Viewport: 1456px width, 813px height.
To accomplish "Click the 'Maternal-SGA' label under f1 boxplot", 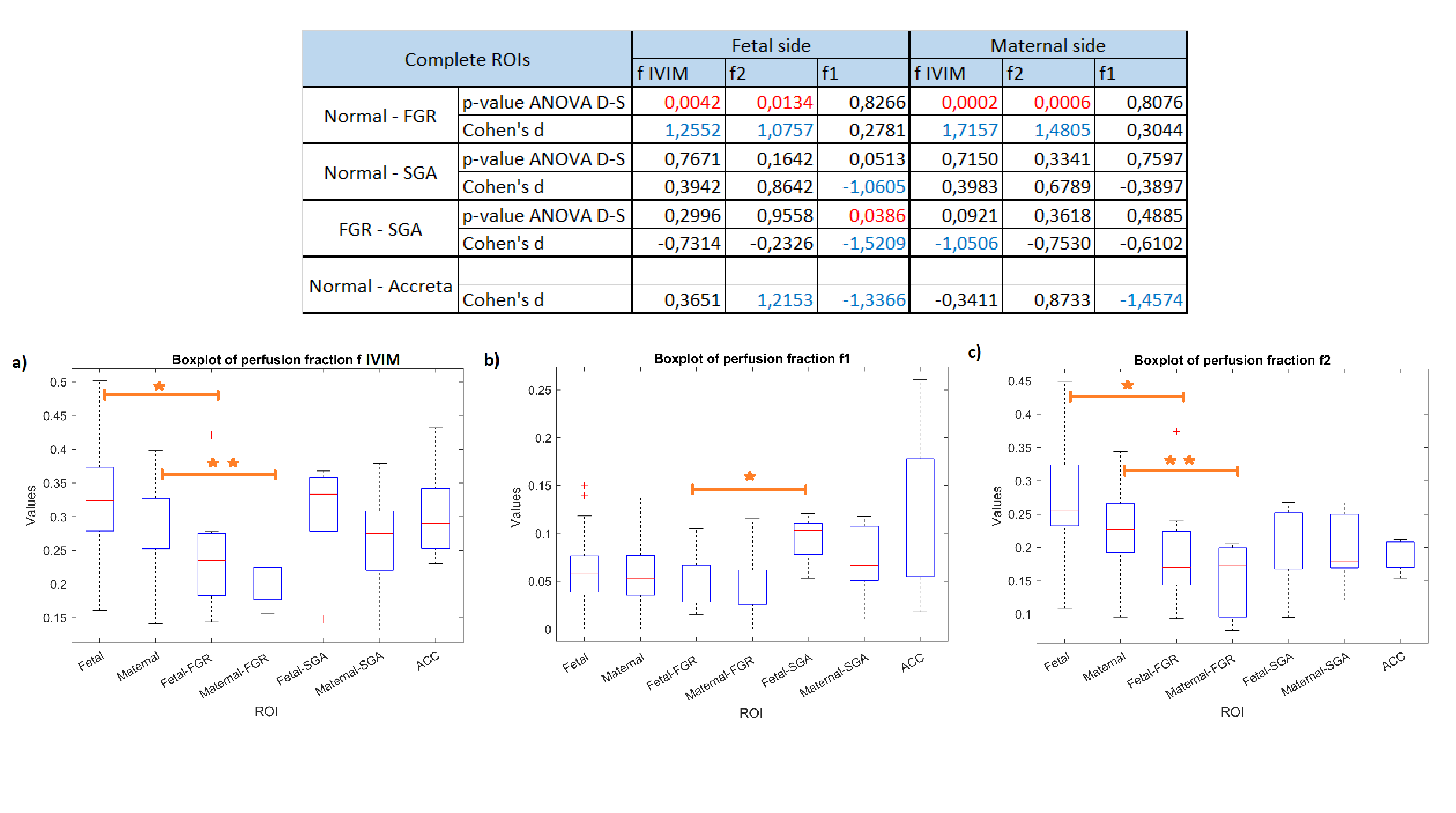I will [x=834, y=675].
